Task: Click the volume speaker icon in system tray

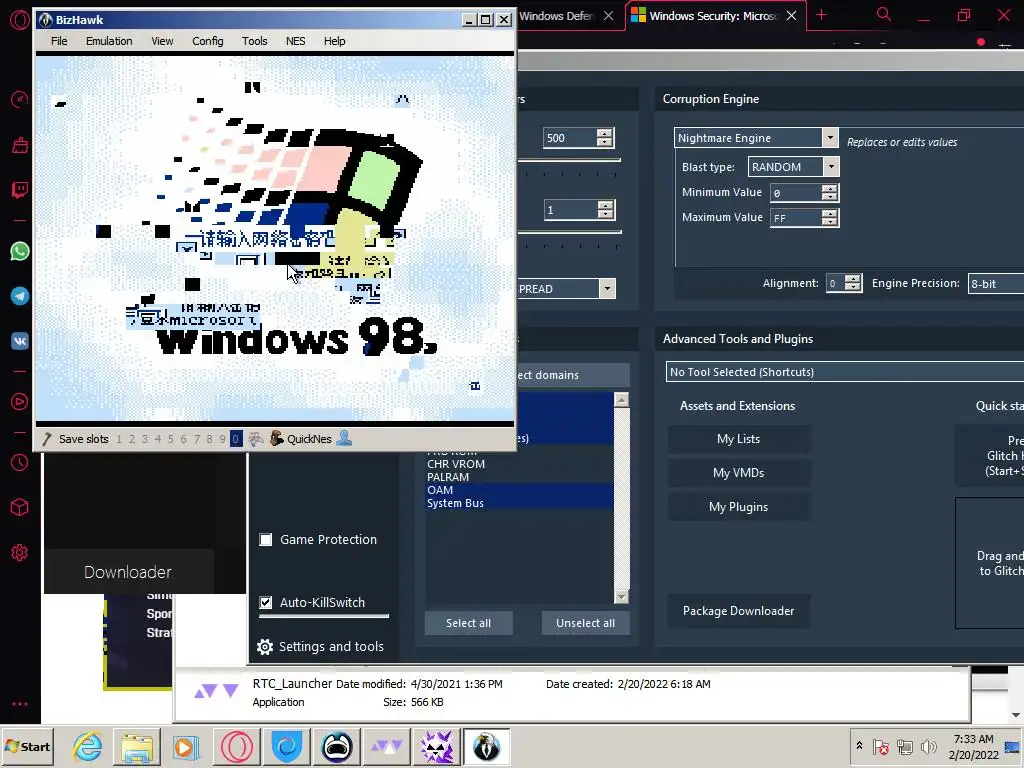Action: [928, 746]
